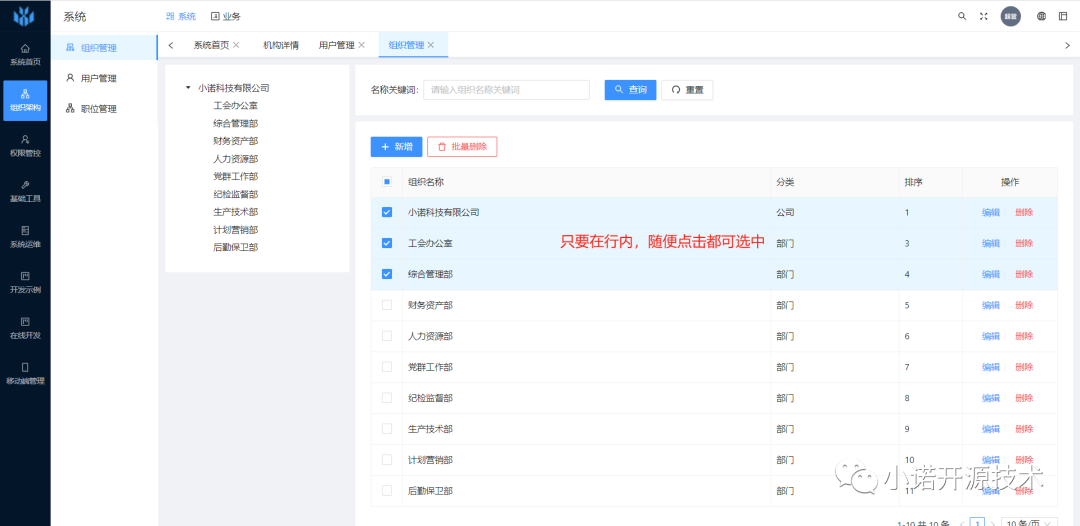The width and height of the screenshot is (1080, 526).
Task: Uncheck the 综合管理部 row checkbox
Action: (x=387, y=274)
